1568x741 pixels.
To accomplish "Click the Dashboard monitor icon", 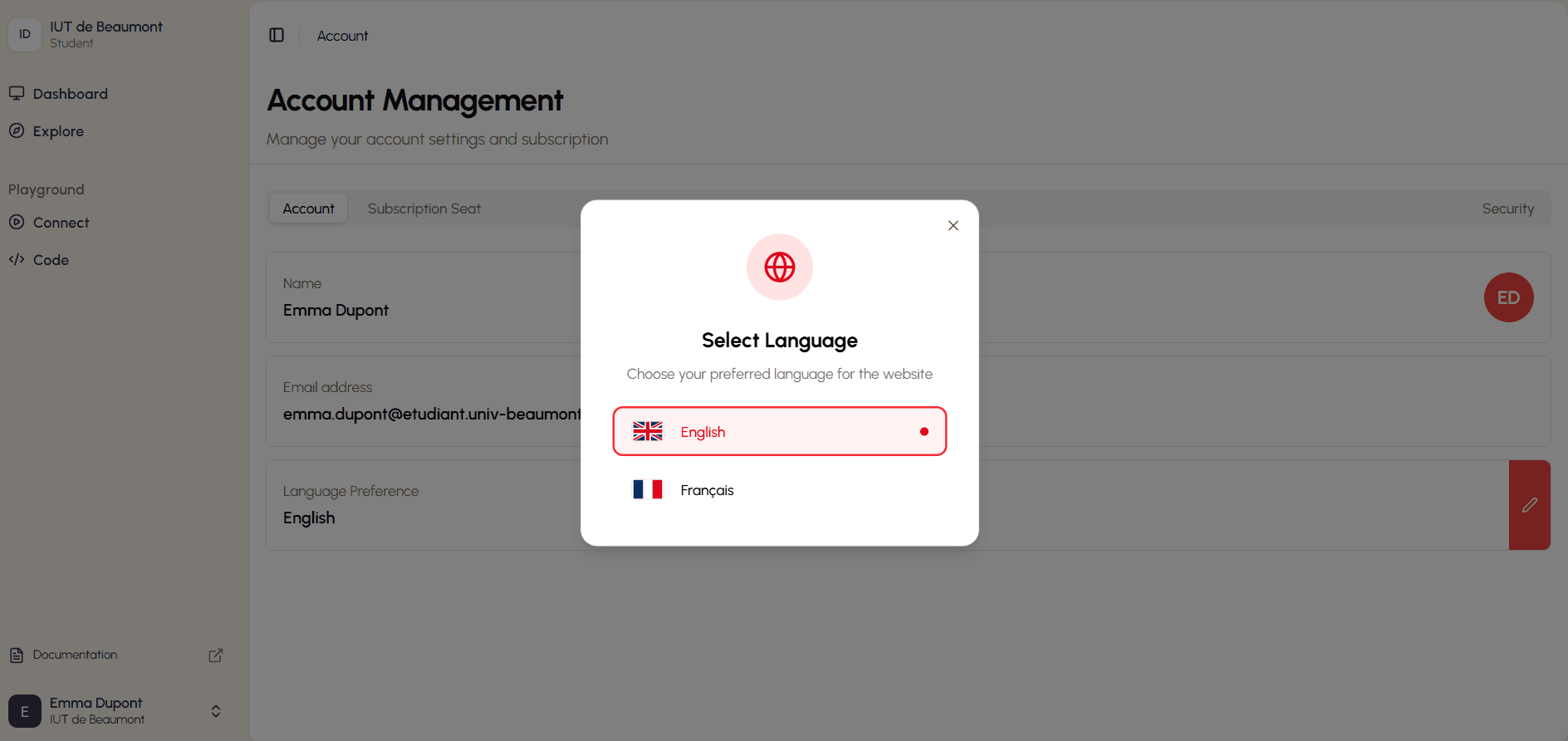I will pos(17,93).
